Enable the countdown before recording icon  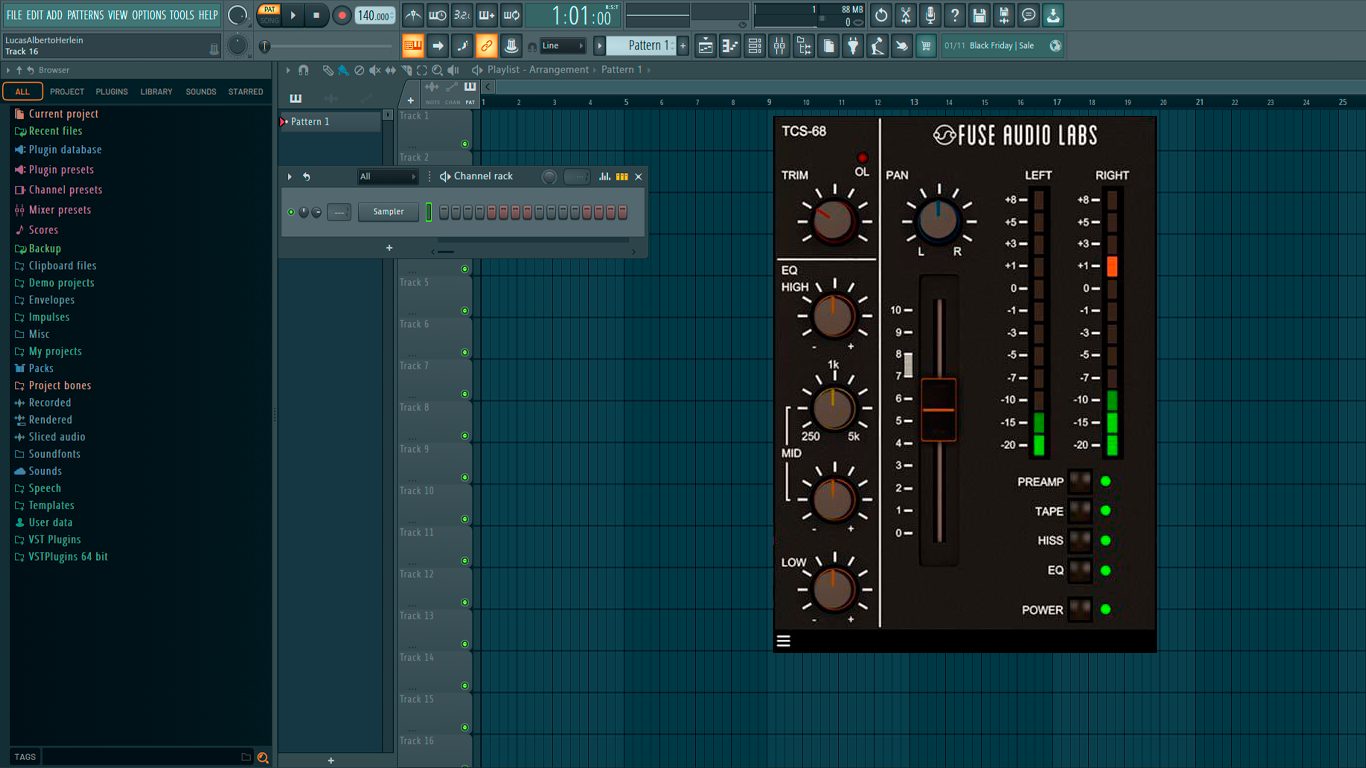[462, 15]
